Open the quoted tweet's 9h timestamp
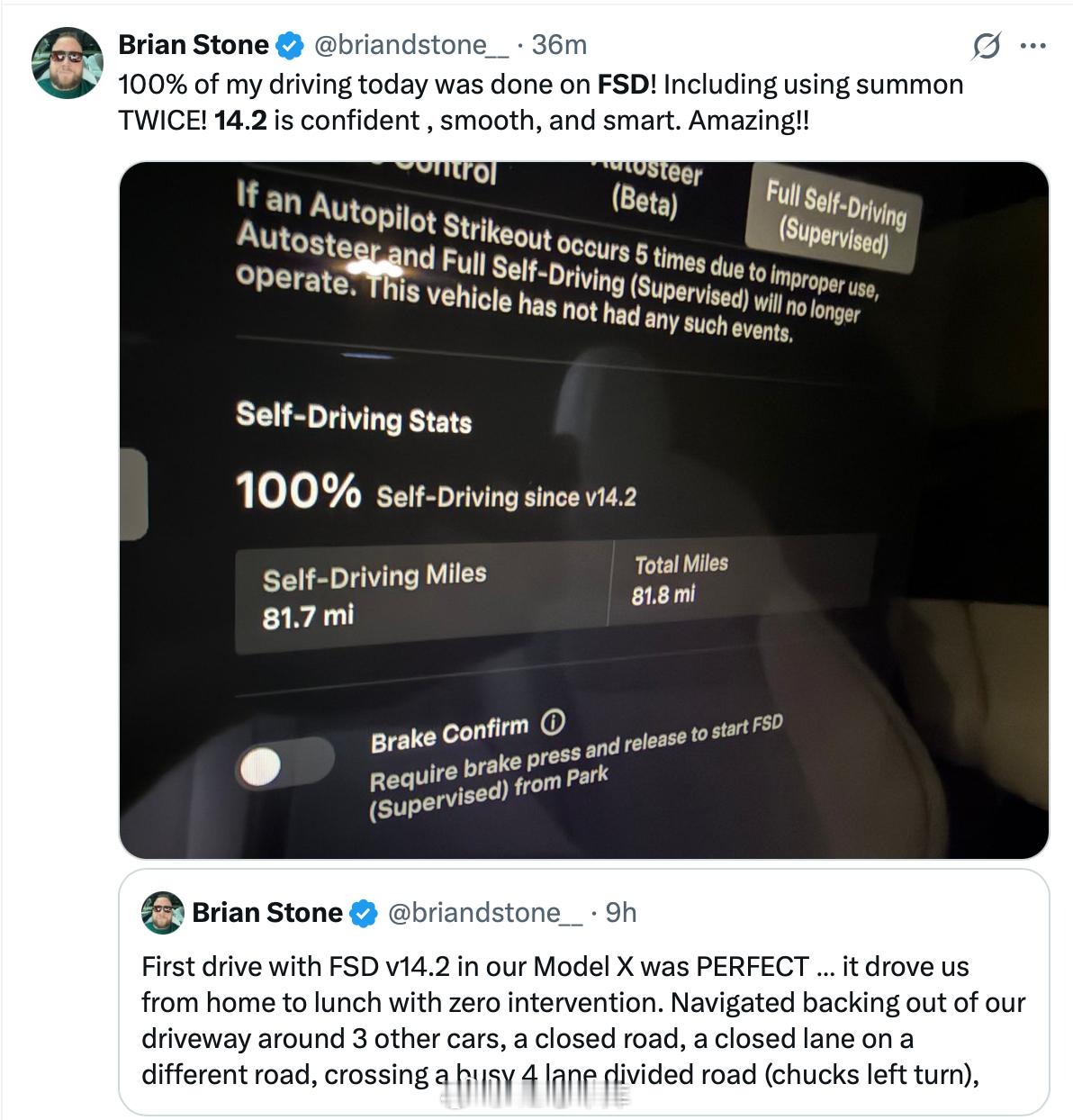 coord(621,913)
